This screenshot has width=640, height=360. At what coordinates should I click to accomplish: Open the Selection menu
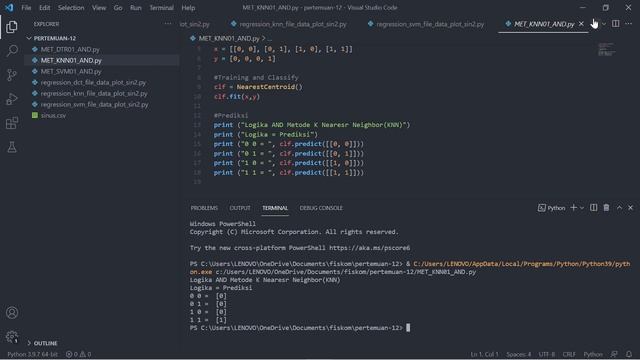click(x=71, y=7)
